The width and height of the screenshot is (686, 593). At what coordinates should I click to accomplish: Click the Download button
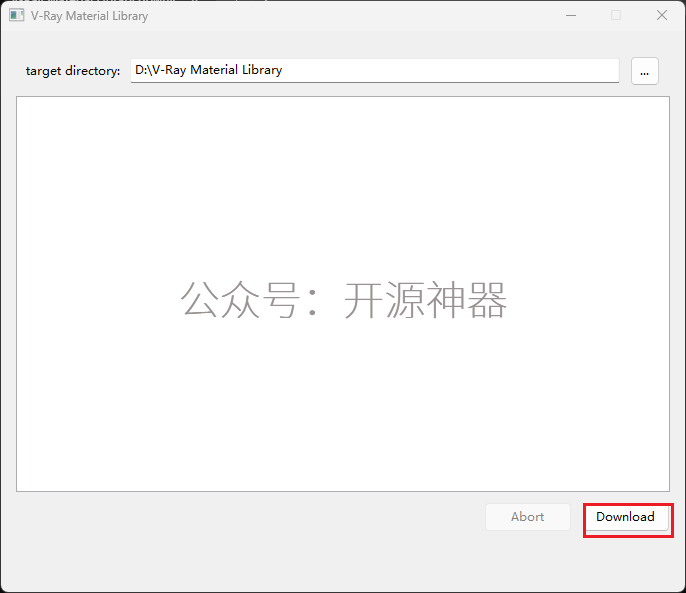(626, 518)
